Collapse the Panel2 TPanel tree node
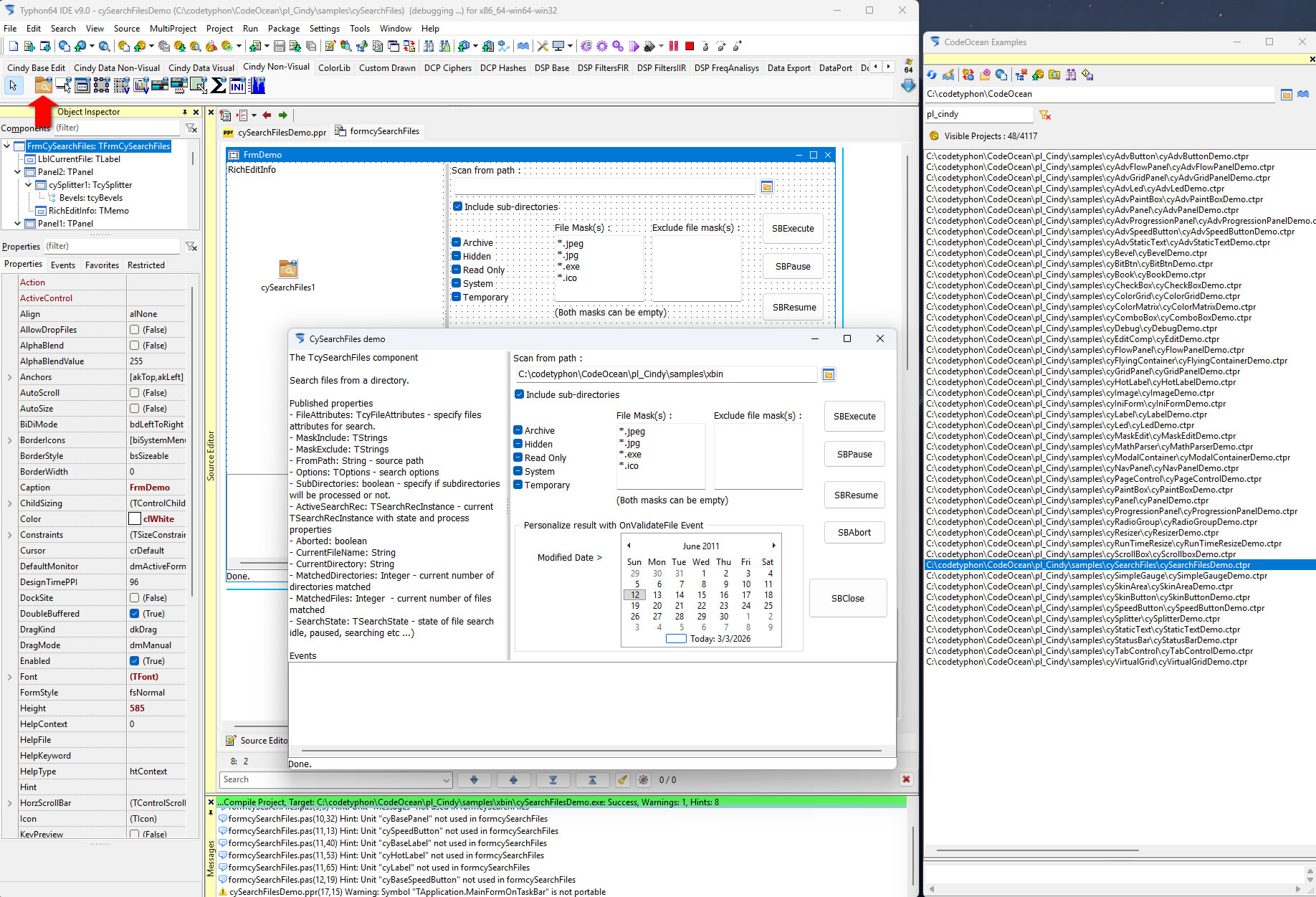The width and height of the screenshot is (1316, 897). click(x=18, y=172)
